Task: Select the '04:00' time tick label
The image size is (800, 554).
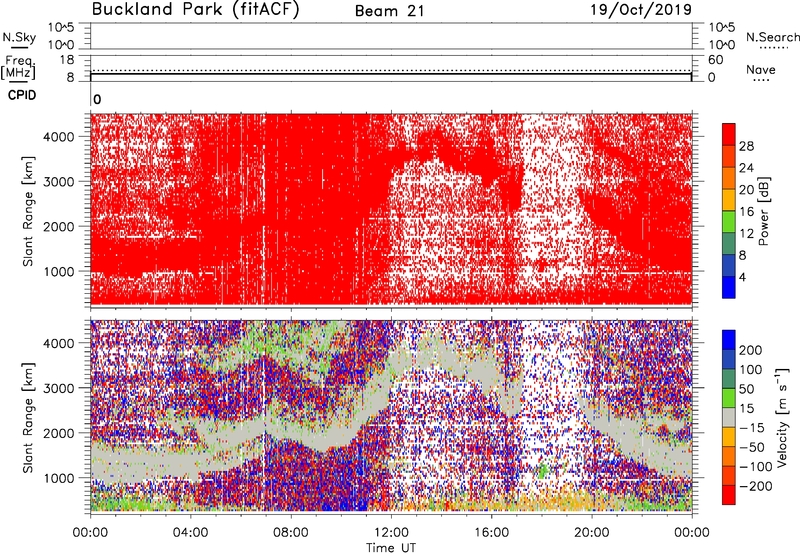Action: 190,533
